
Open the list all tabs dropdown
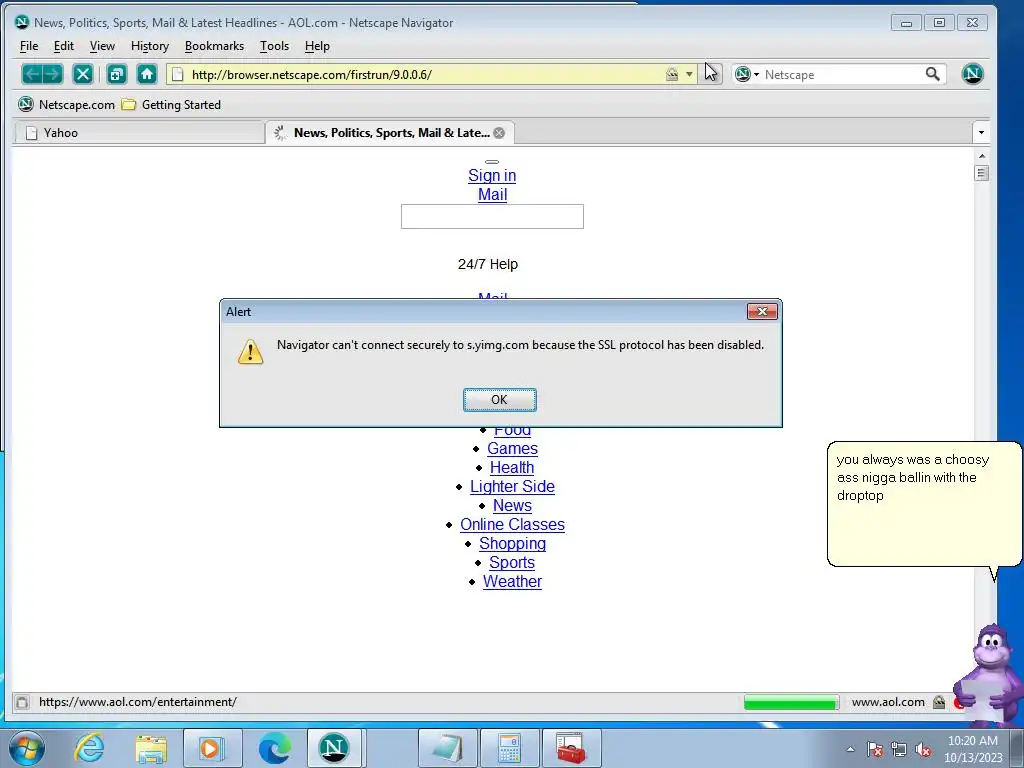click(981, 133)
